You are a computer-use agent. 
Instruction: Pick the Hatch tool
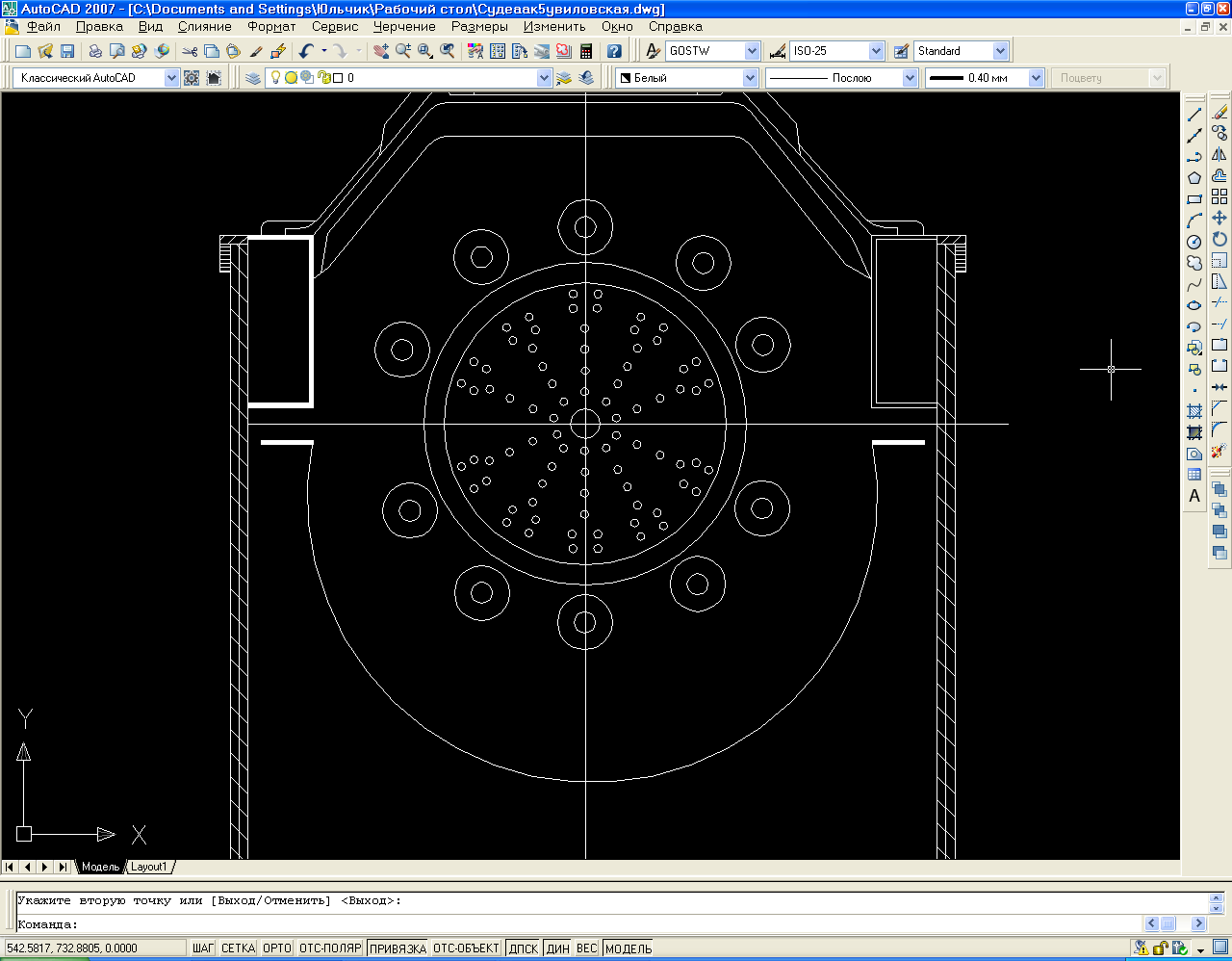(1194, 411)
